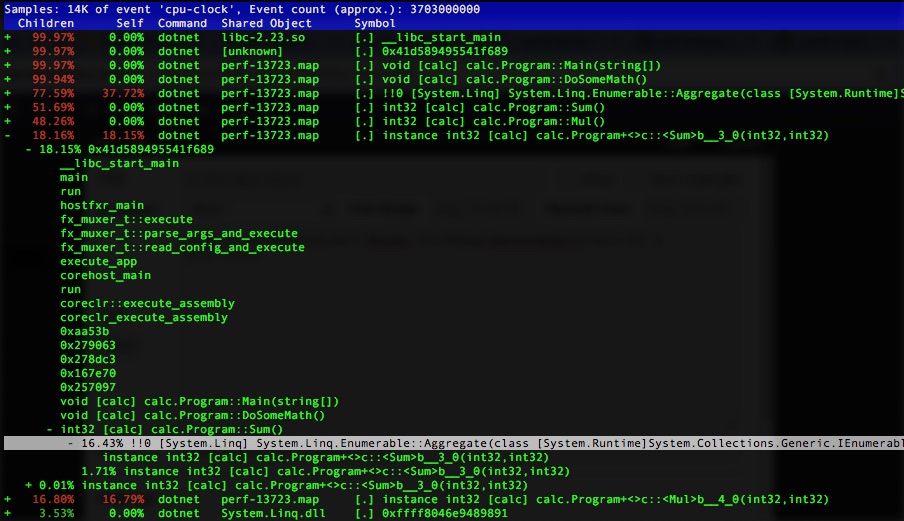Select the 0x167e70 address entry
This screenshot has width=904, height=521.
[88, 373]
